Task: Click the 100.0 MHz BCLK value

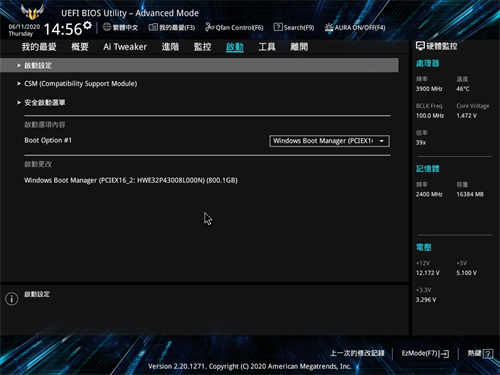Action: coord(430,116)
